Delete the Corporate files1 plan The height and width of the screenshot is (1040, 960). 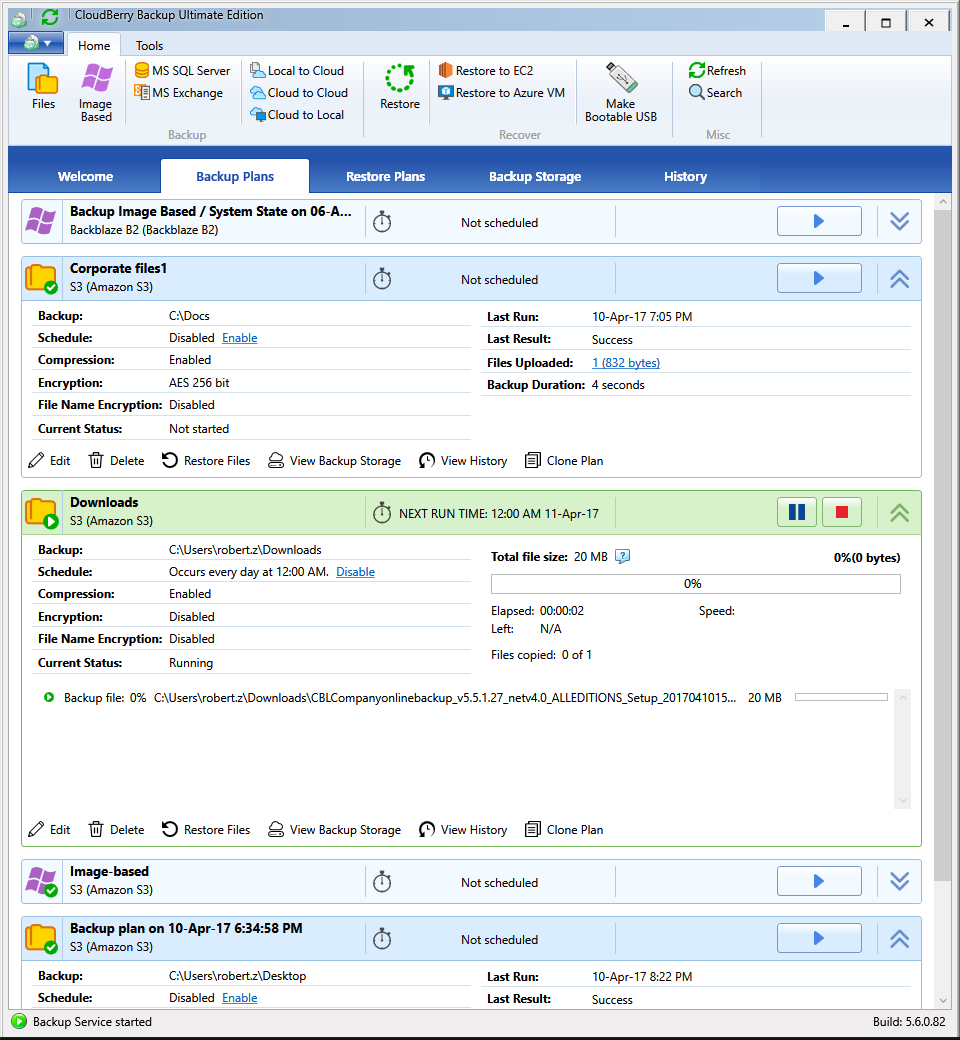click(x=117, y=460)
